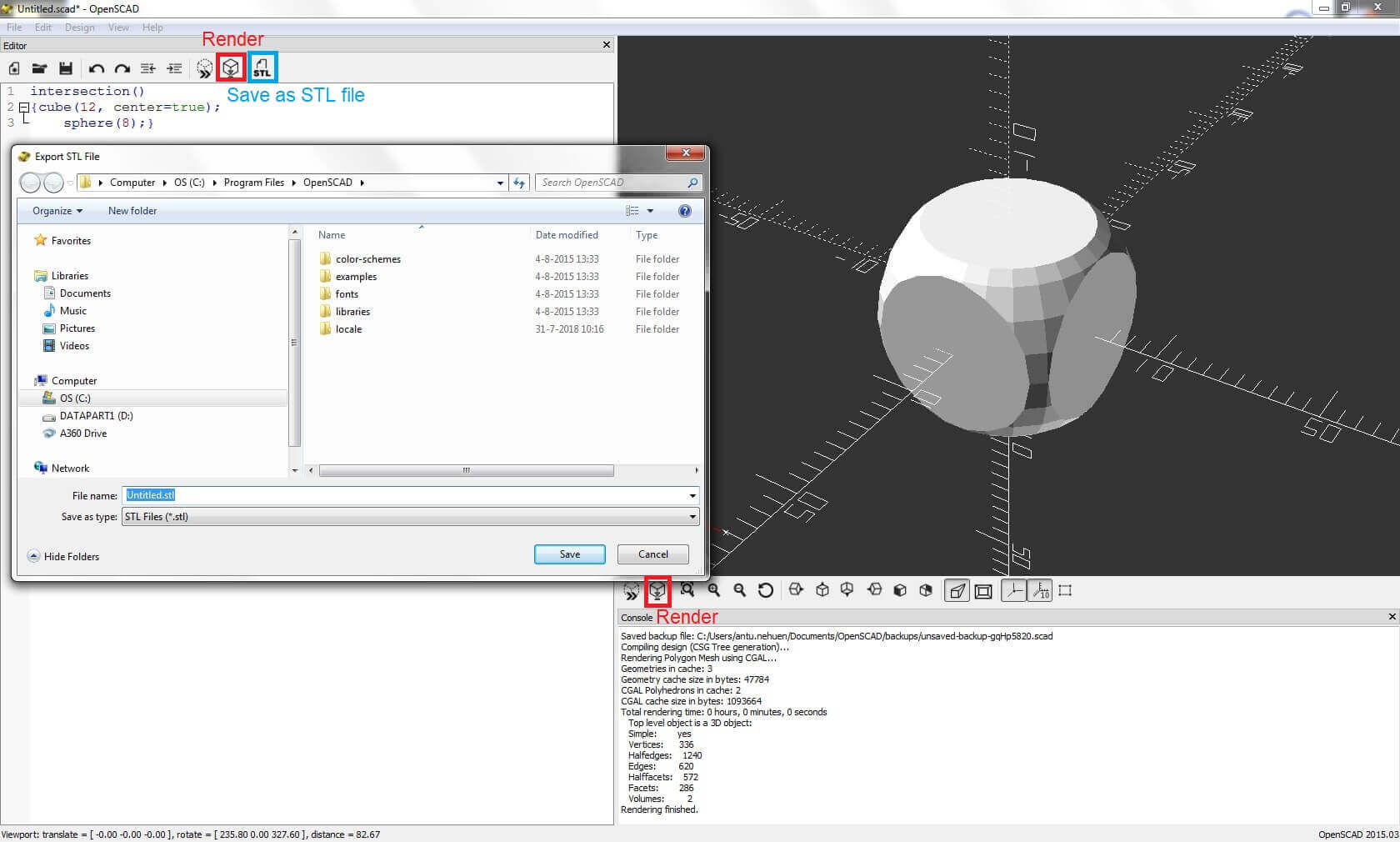Toggle the scale markers display

point(1041,590)
